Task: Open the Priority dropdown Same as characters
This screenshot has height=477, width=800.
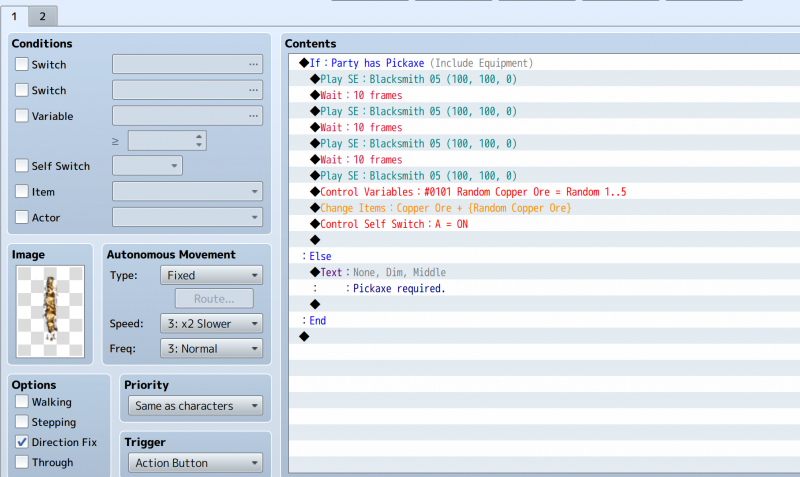Action: (195, 406)
